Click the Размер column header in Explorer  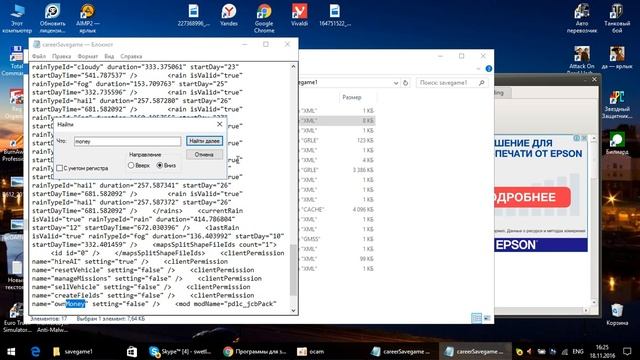(352, 97)
